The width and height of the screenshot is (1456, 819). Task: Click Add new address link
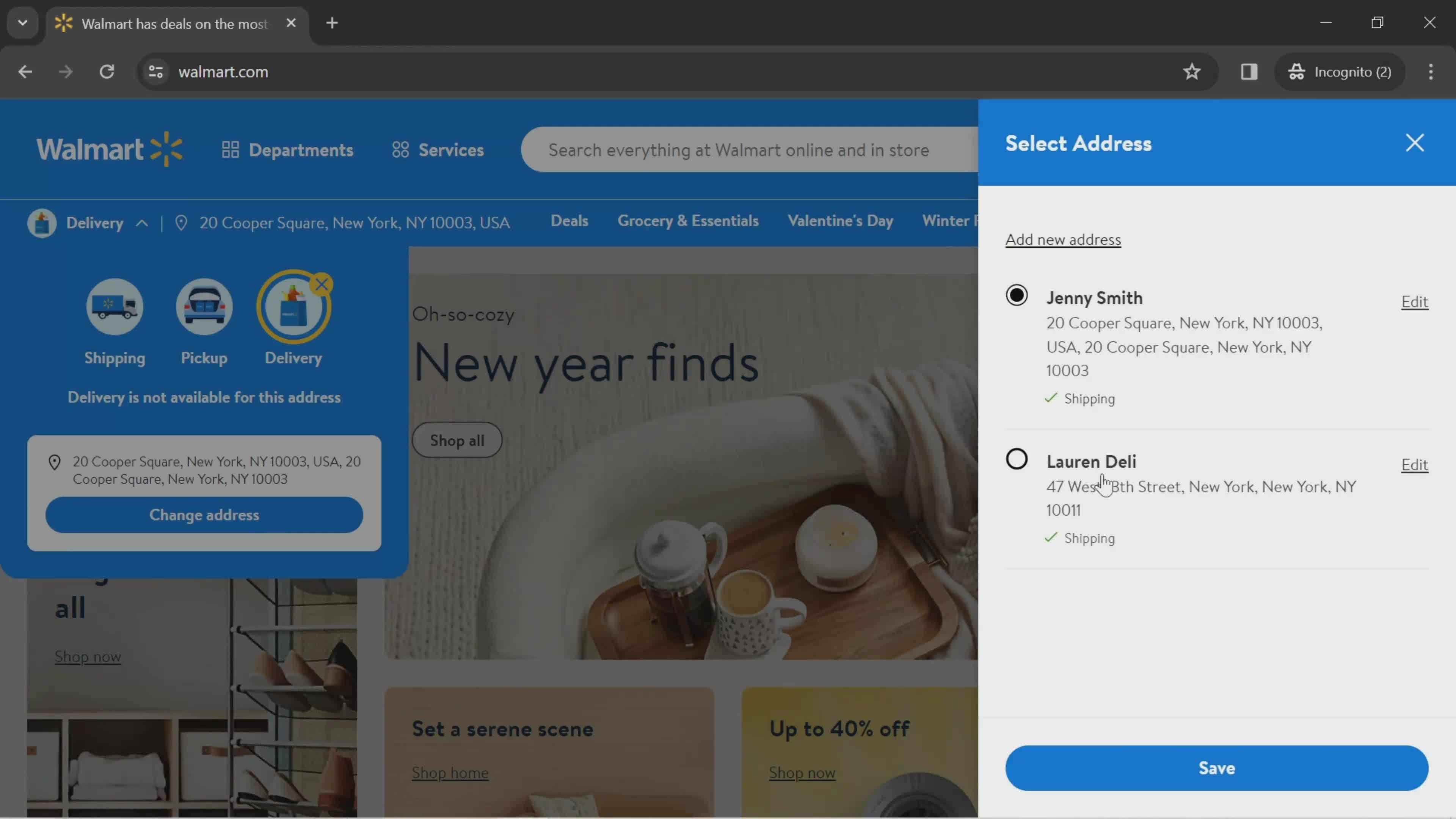point(1064,239)
